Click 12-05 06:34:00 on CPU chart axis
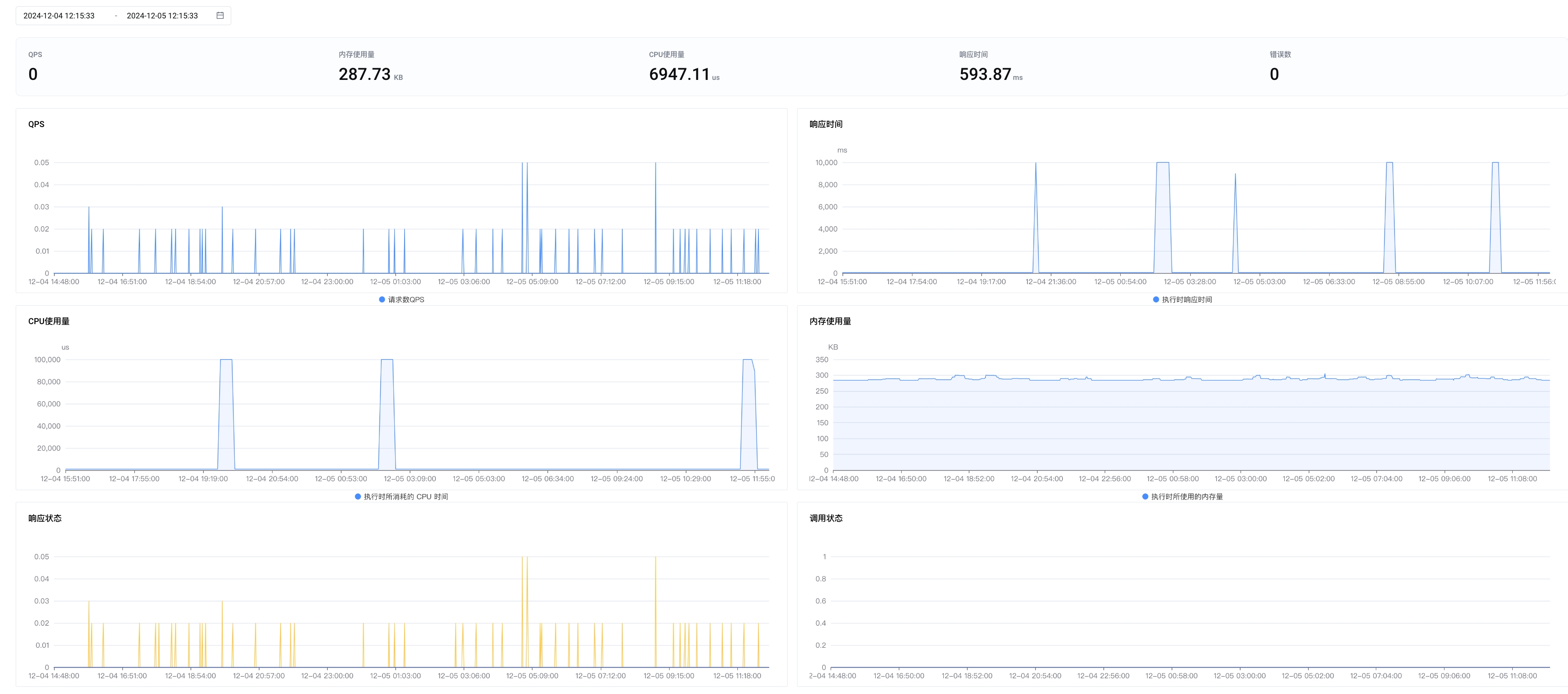 pyautogui.click(x=547, y=479)
